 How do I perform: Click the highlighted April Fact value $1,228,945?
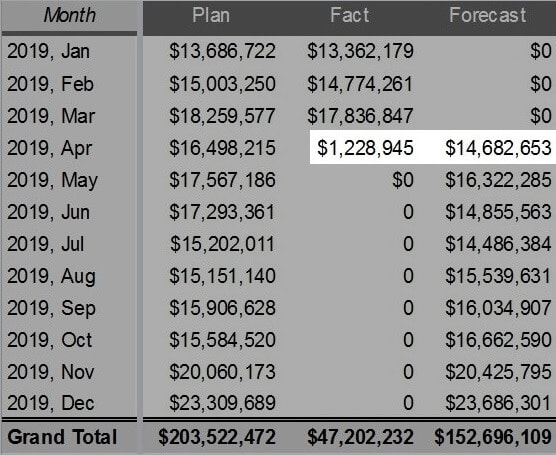(365, 148)
